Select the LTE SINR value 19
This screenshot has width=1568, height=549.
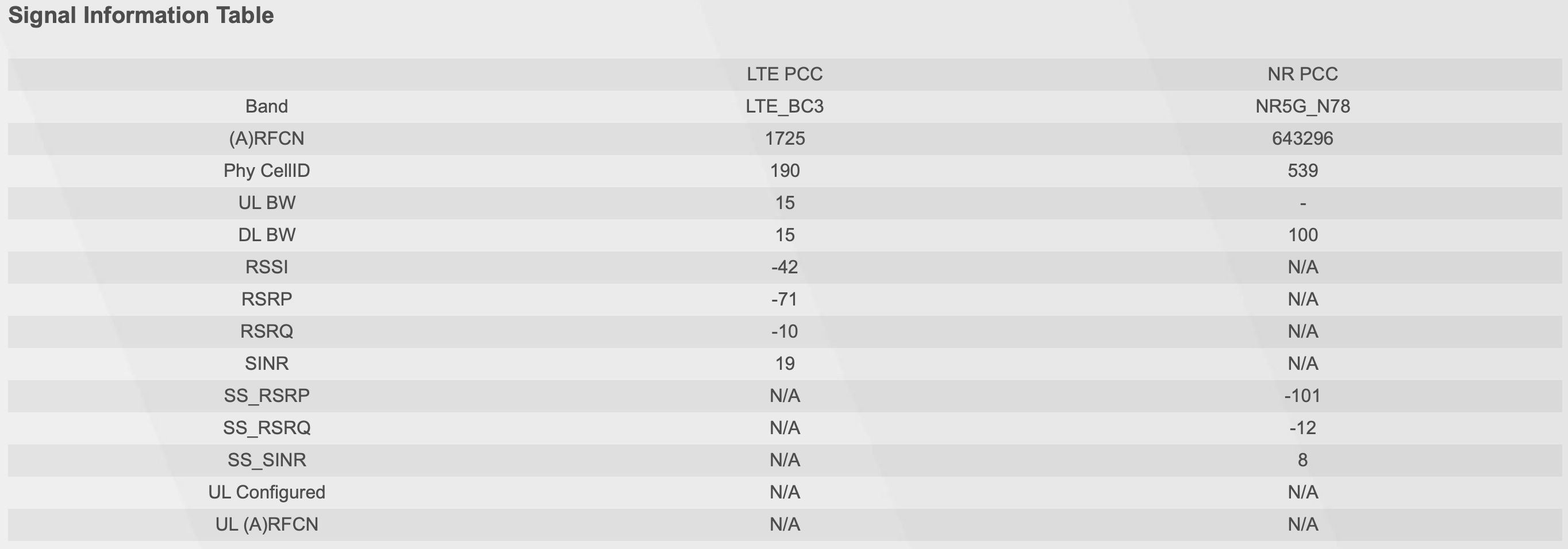click(x=785, y=364)
